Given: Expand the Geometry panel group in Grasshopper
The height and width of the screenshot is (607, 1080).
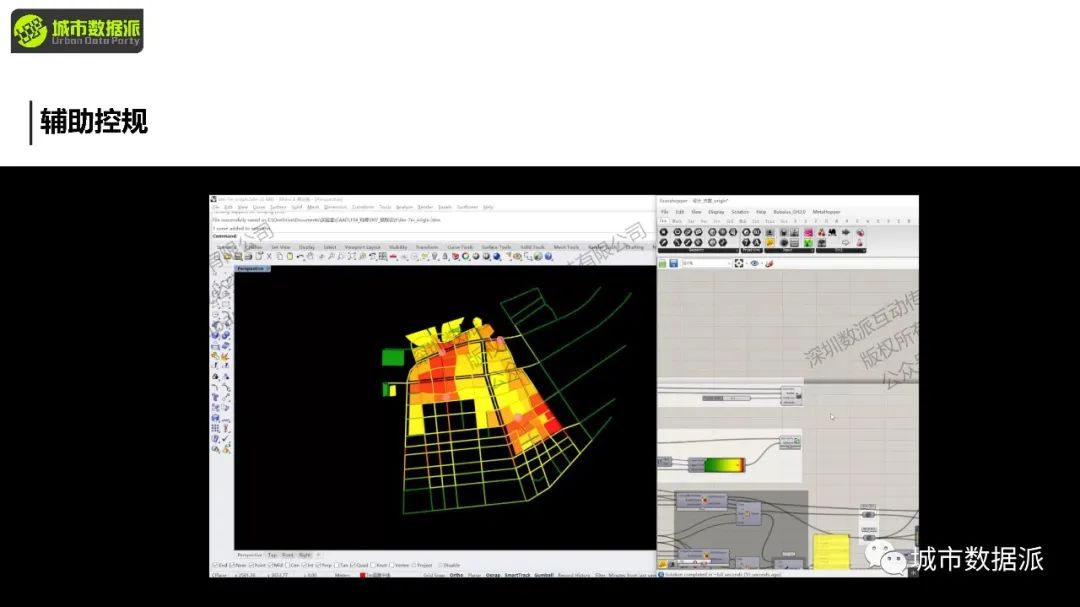Looking at the screenshot, I should 698,250.
